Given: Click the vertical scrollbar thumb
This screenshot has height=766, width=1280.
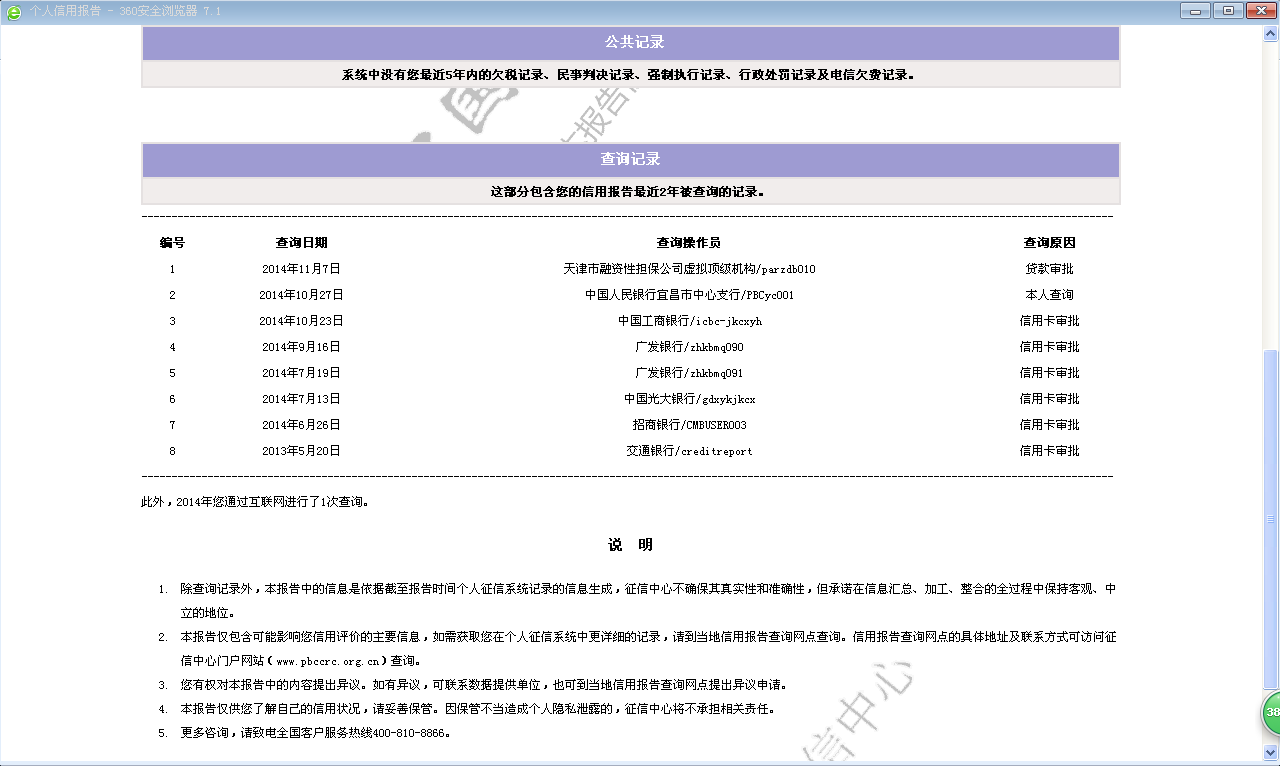Looking at the screenshot, I should point(1271,520).
